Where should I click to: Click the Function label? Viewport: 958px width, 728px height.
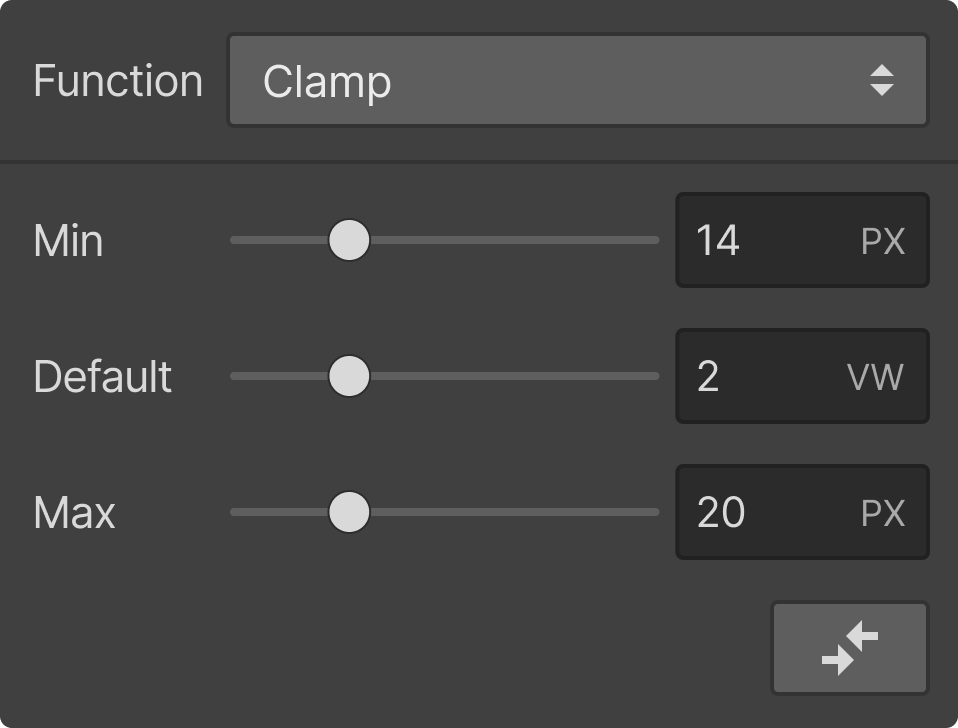pyautogui.click(x=118, y=81)
